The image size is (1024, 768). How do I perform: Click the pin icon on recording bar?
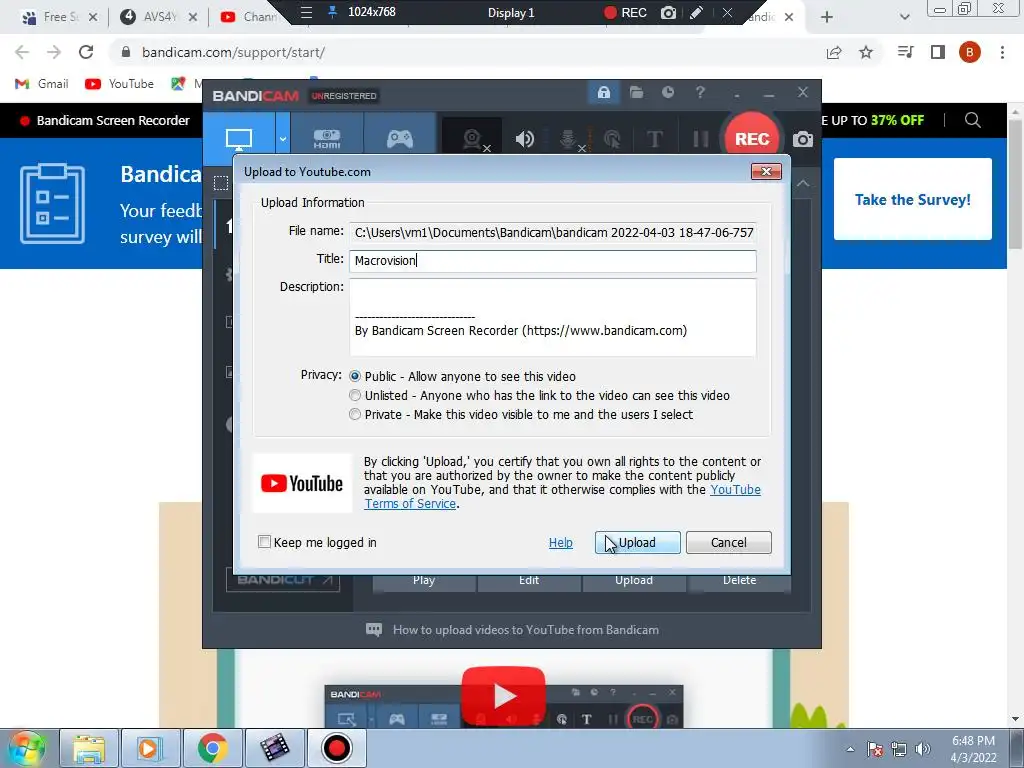332,12
